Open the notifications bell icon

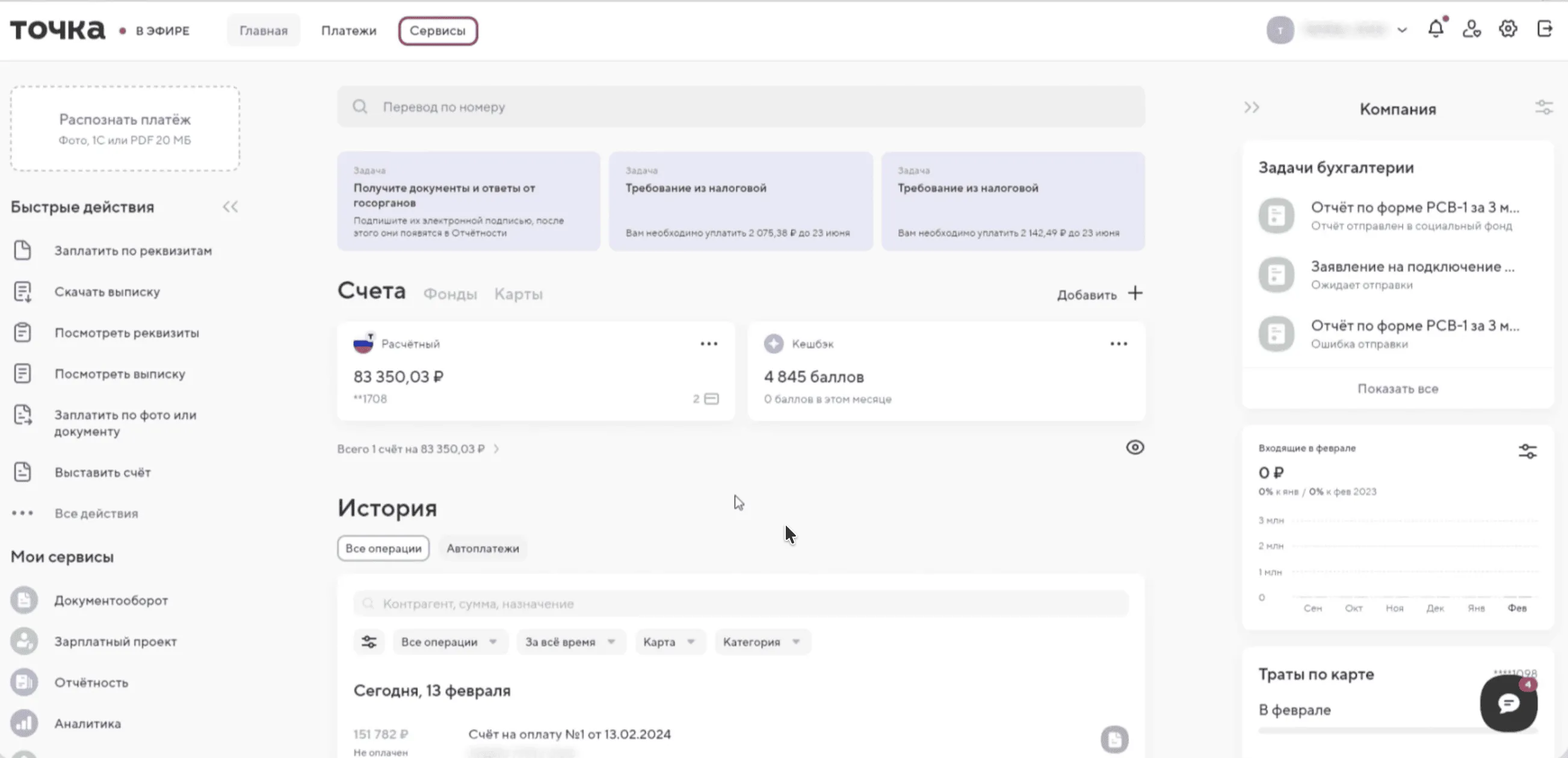click(1435, 29)
